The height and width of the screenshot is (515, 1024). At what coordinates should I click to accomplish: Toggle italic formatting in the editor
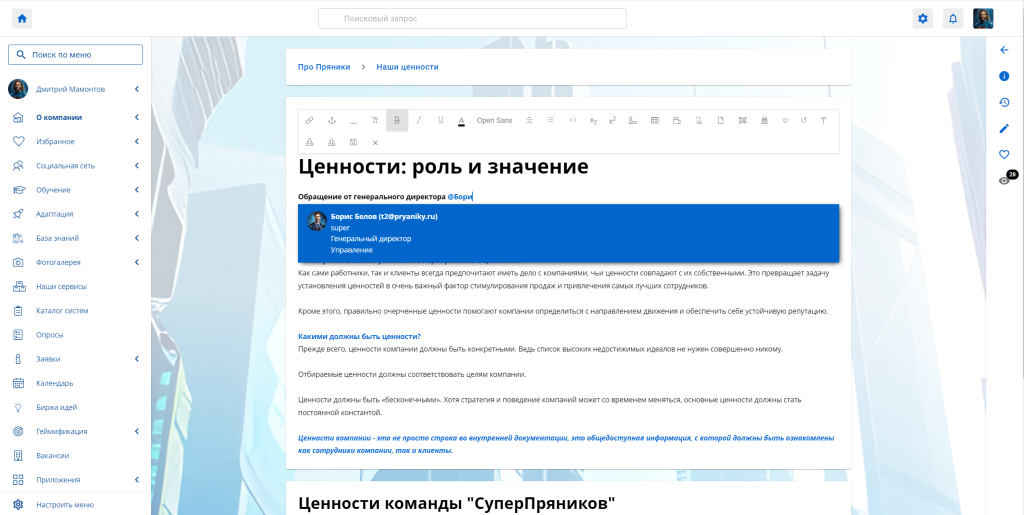coord(418,120)
